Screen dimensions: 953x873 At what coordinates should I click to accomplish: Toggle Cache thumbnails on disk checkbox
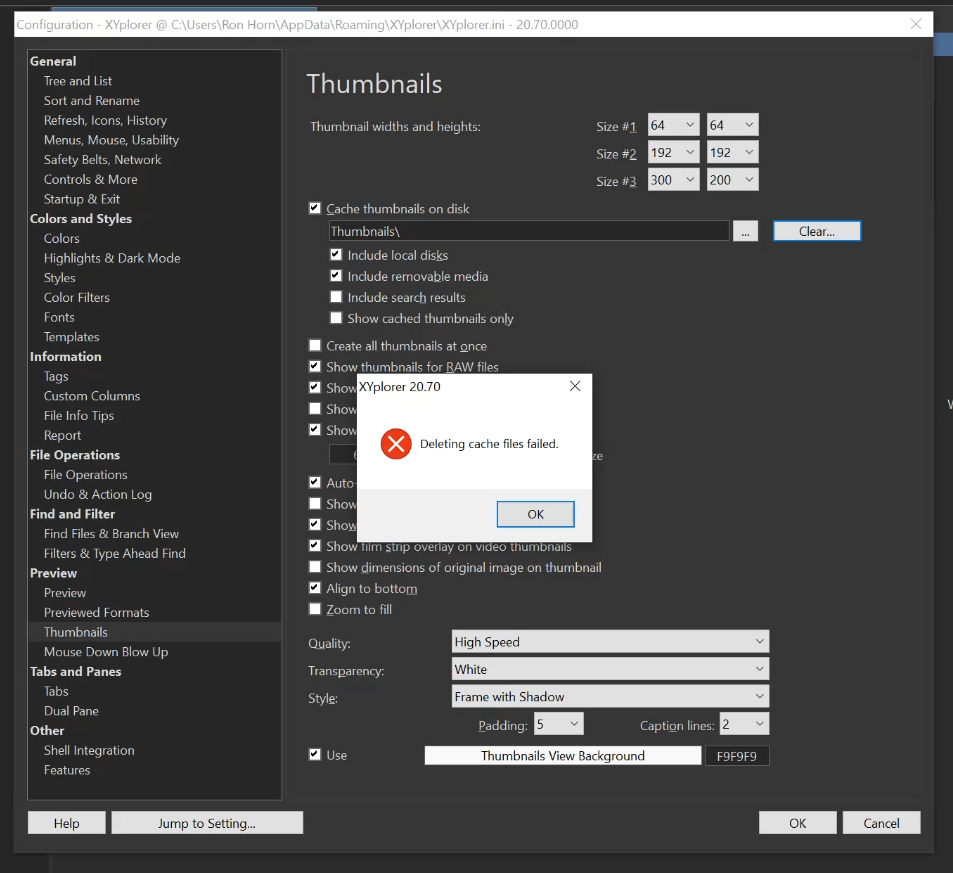[316, 209]
